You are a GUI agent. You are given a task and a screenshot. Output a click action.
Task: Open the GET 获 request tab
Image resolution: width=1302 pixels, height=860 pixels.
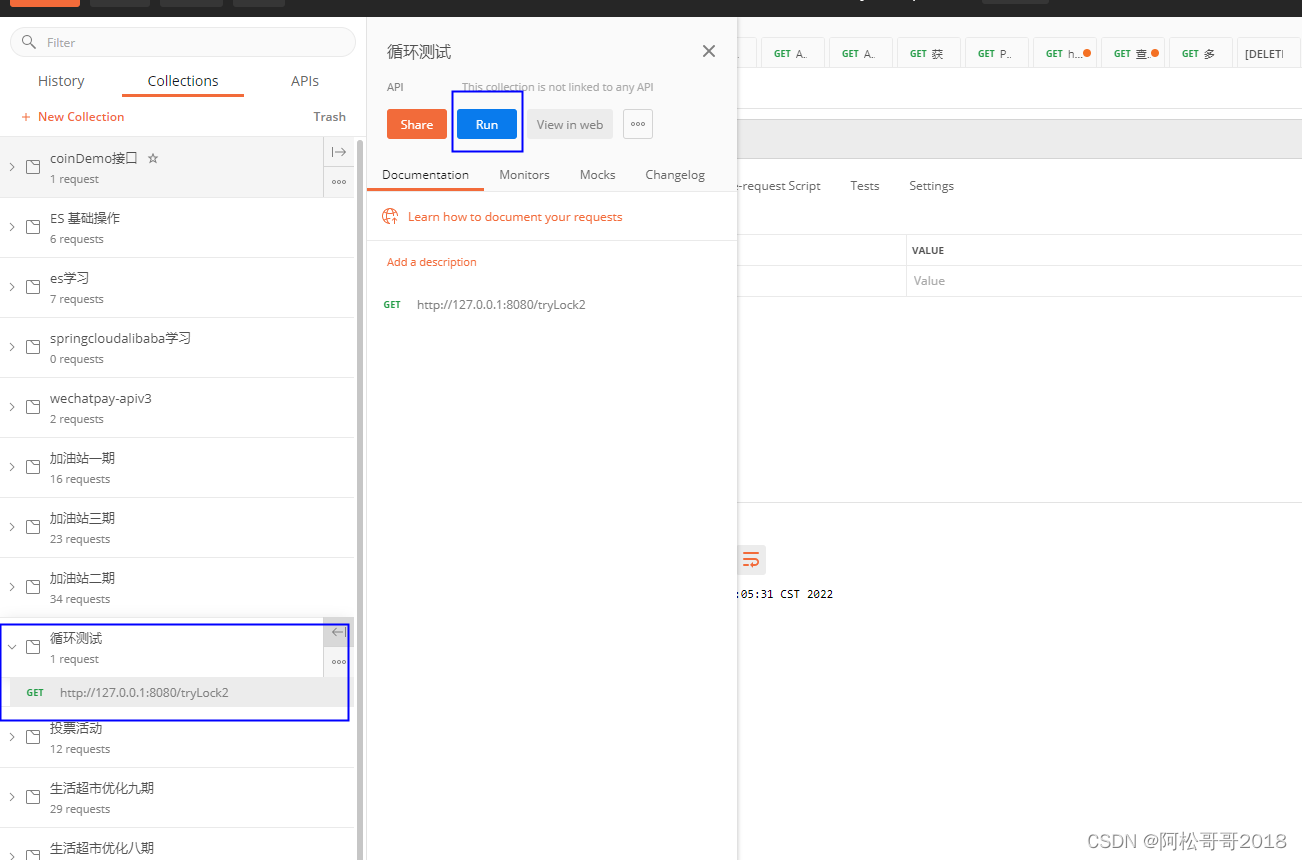[928, 53]
